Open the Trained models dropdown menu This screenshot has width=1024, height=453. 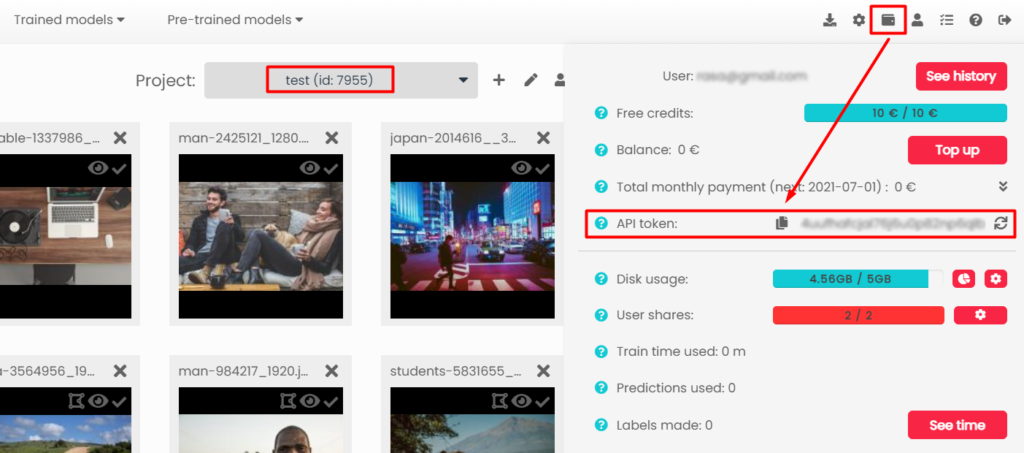(x=69, y=20)
